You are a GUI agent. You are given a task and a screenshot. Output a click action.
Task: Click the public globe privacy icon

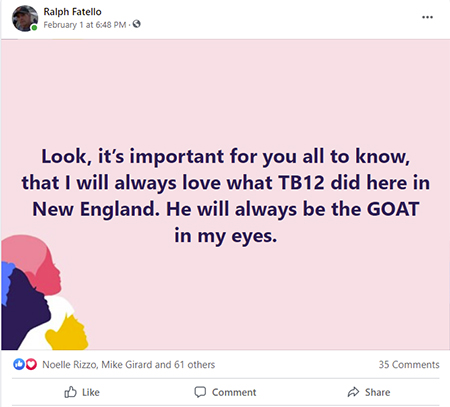click(x=136, y=24)
